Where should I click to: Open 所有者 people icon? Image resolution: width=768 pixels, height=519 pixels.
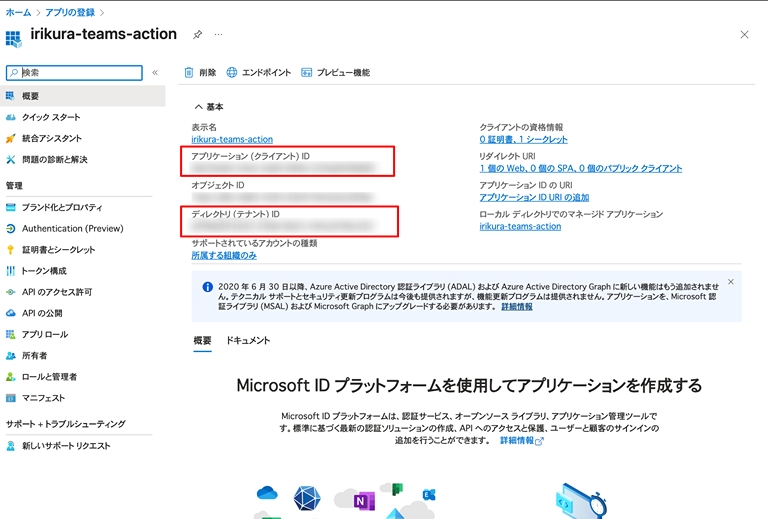point(10,355)
